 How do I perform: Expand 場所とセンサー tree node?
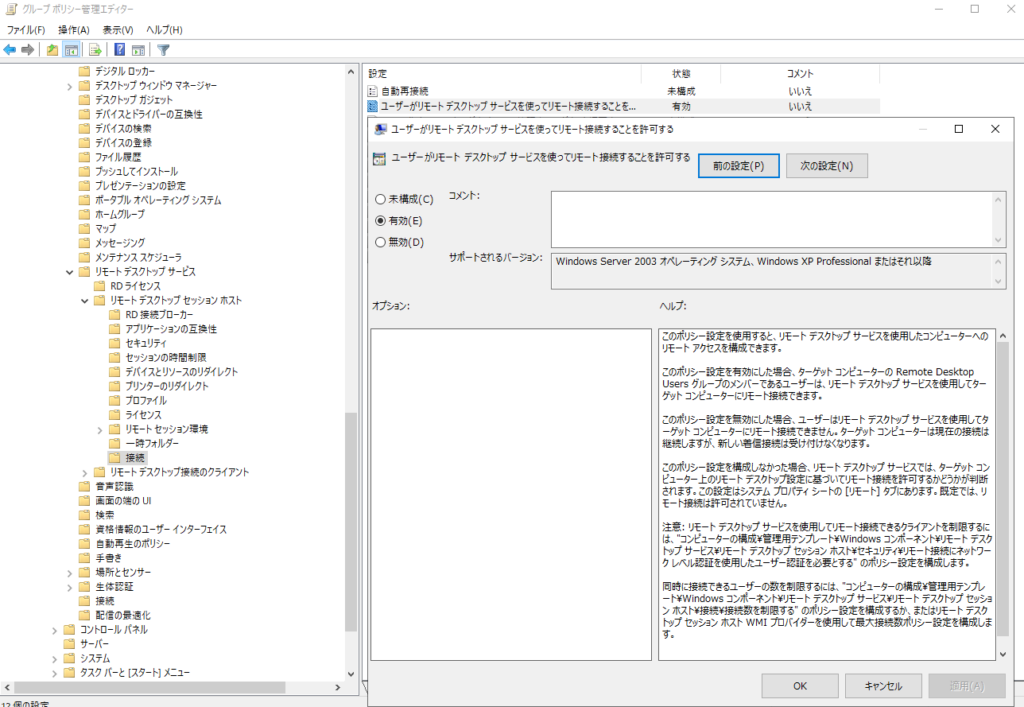click(70, 573)
